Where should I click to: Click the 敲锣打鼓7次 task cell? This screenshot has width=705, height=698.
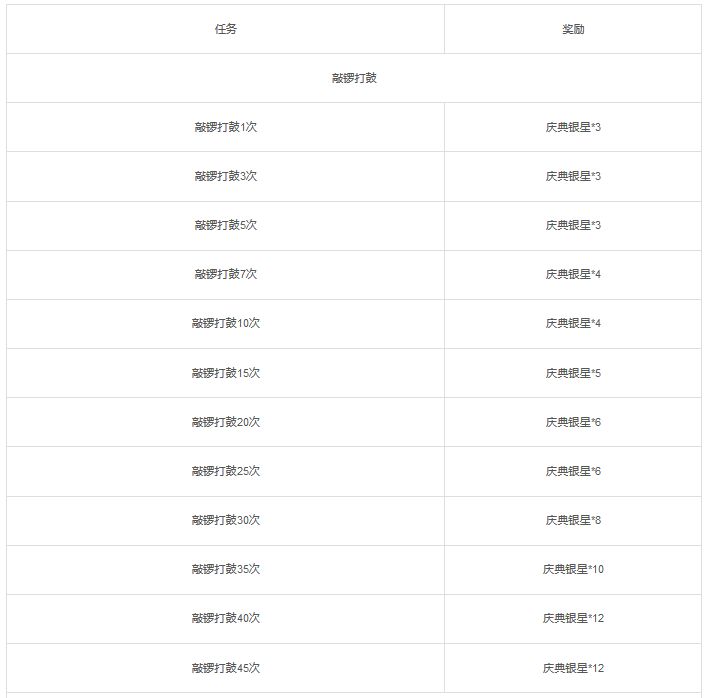point(226,274)
